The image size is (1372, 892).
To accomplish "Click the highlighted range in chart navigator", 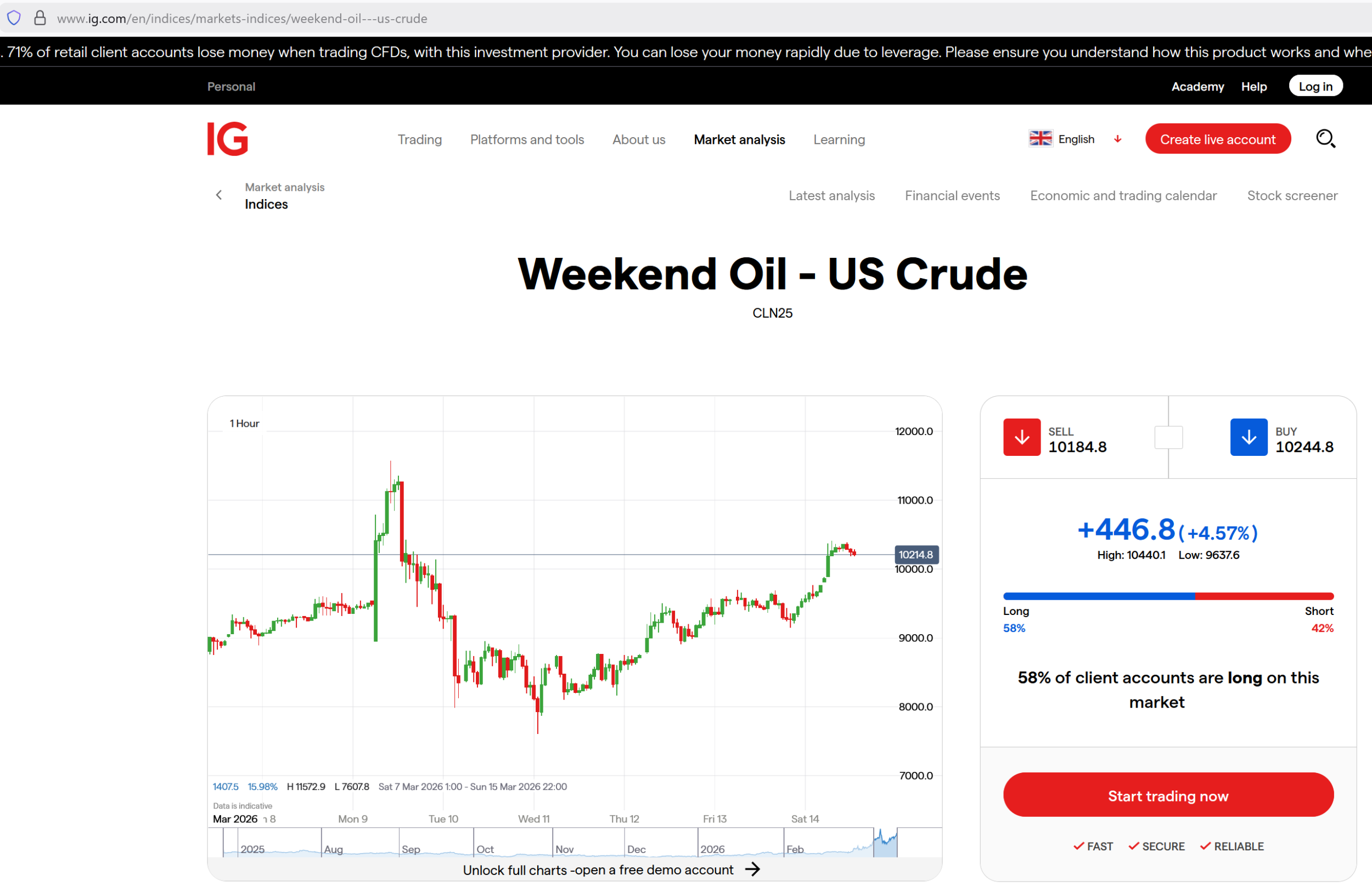I will (885, 844).
